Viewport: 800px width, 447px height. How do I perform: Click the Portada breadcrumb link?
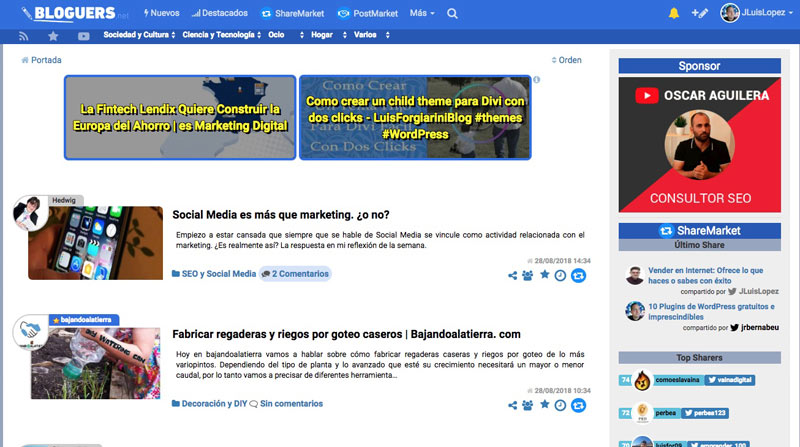[x=41, y=60]
